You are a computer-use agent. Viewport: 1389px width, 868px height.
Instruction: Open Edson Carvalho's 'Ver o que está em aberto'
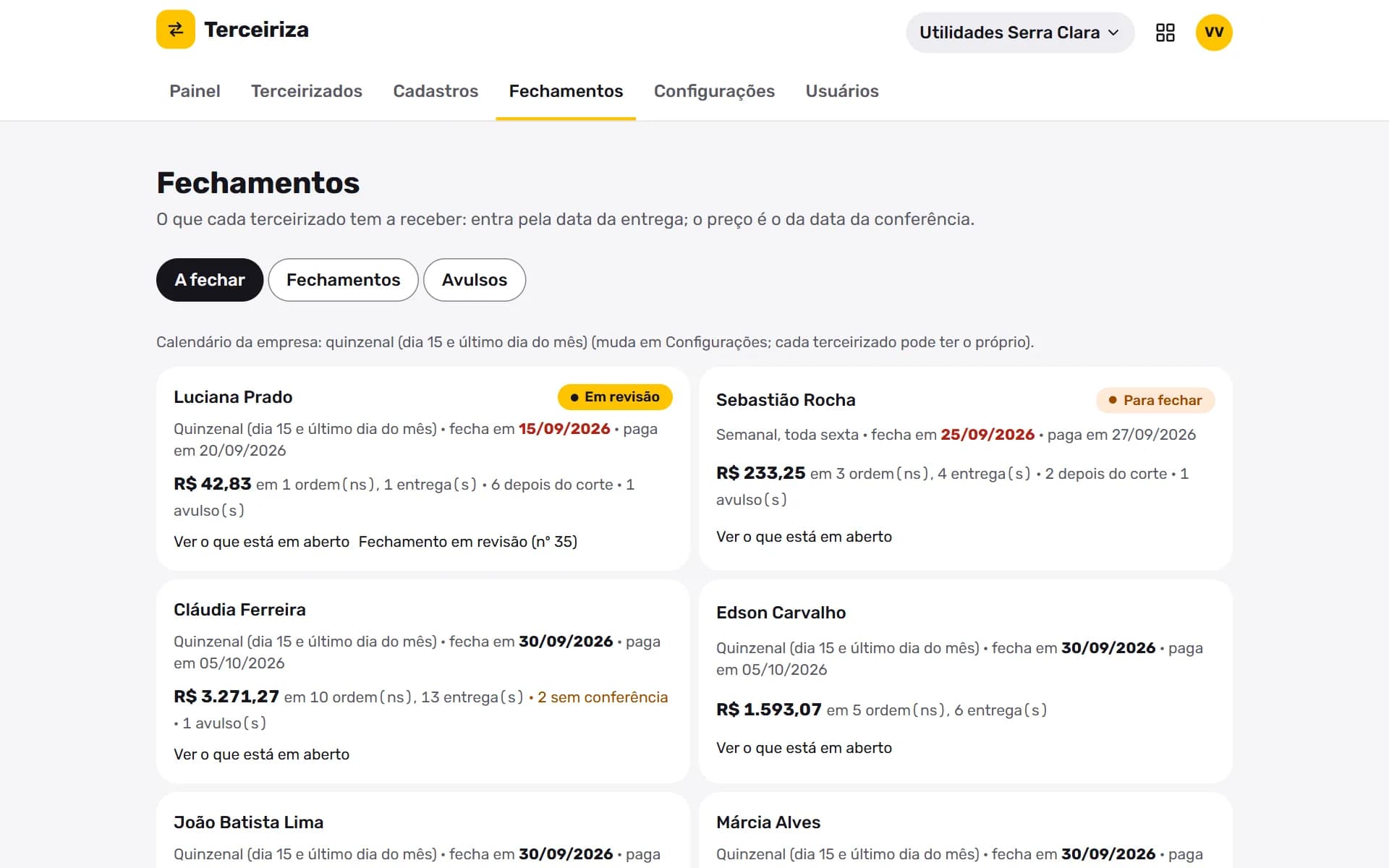804,748
